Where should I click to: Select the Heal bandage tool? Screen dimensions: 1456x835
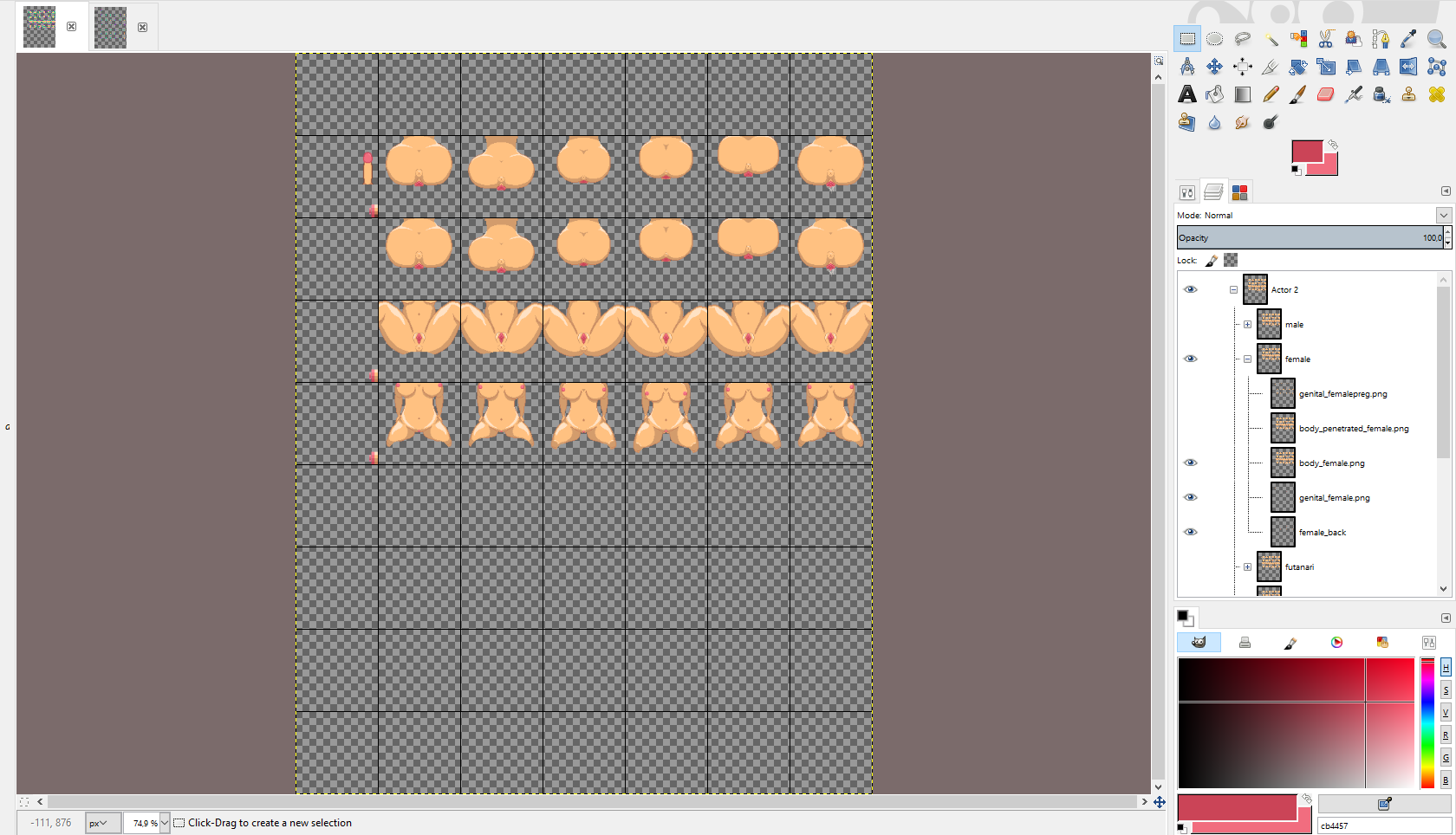[x=1437, y=94]
